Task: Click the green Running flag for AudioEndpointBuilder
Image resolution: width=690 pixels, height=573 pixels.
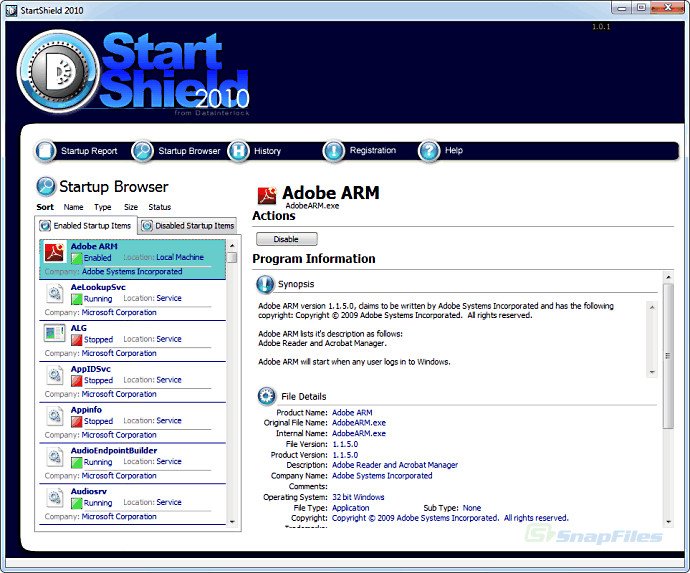Action: pos(77,463)
